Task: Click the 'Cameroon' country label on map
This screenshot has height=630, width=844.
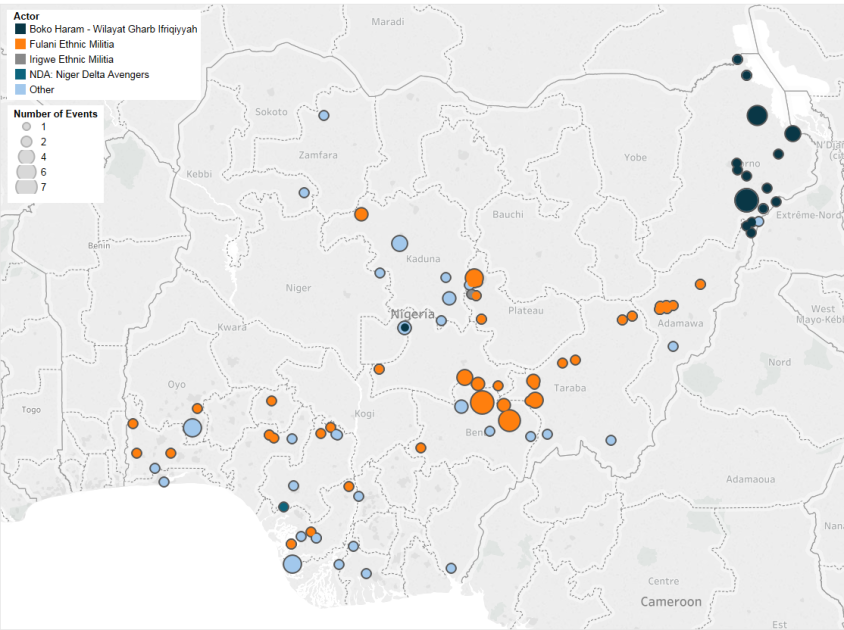Action: tap(671, 601)
